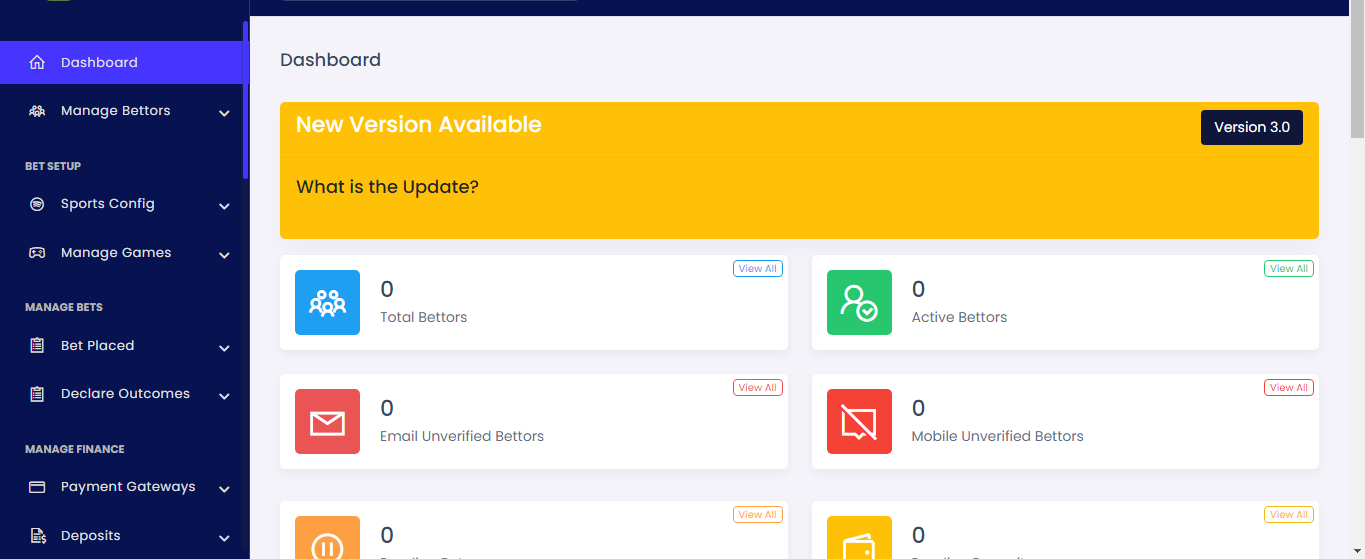Click View All on Total Bettors card
Viewport: 1365px width, 559px height.
(757, 269)
